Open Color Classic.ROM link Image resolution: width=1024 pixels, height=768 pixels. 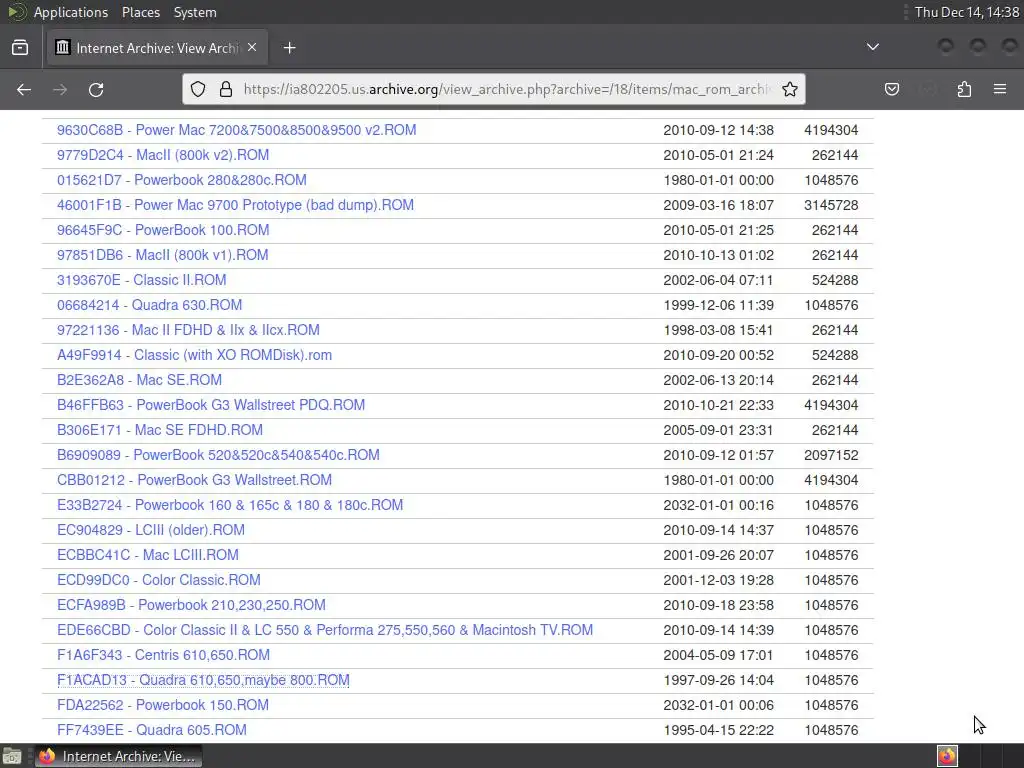tap(159, 580)
